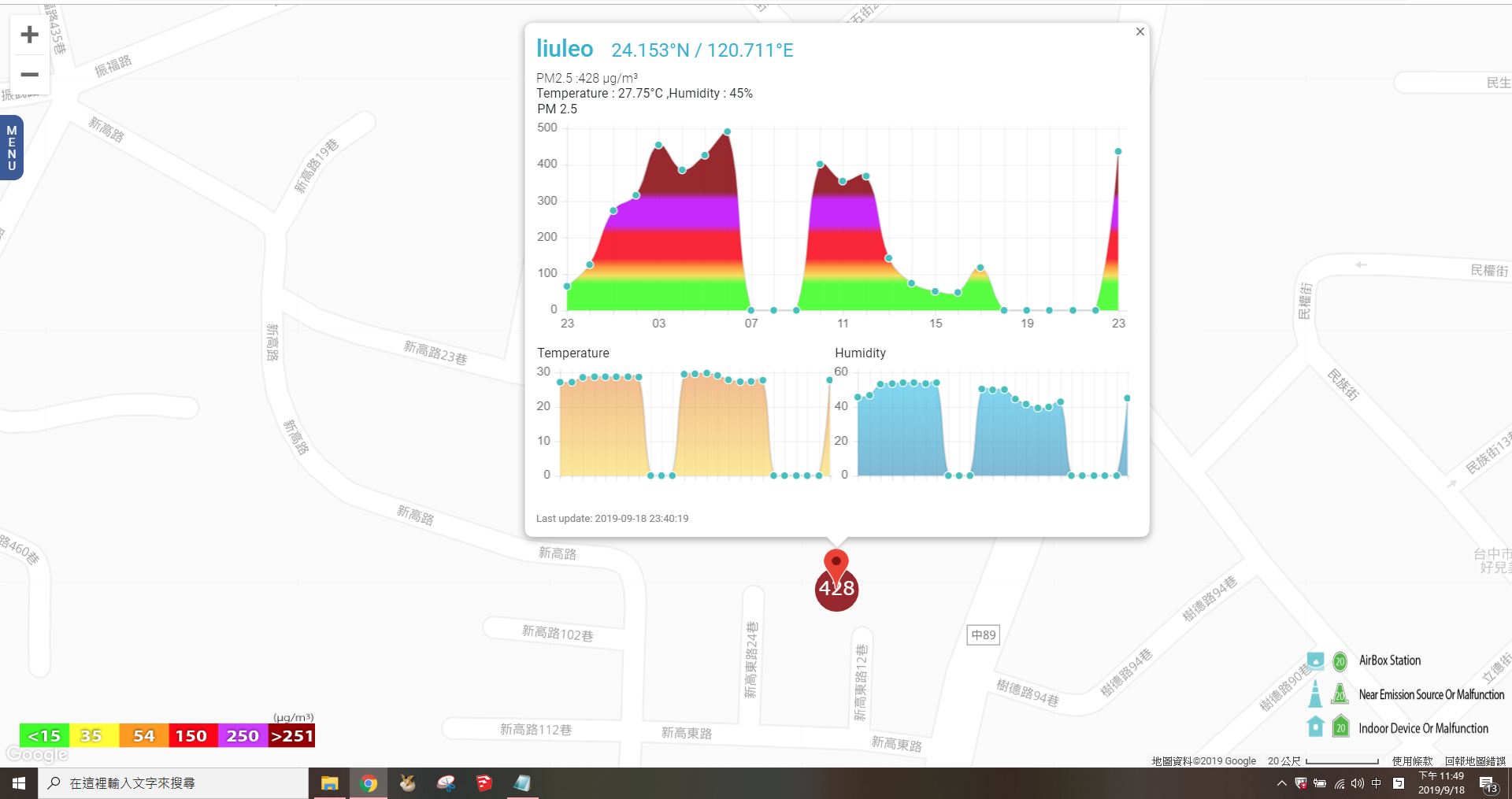Click the Last update timestamp text
The width and height of the screenshot is (1512, 799).
pos(613,519)
